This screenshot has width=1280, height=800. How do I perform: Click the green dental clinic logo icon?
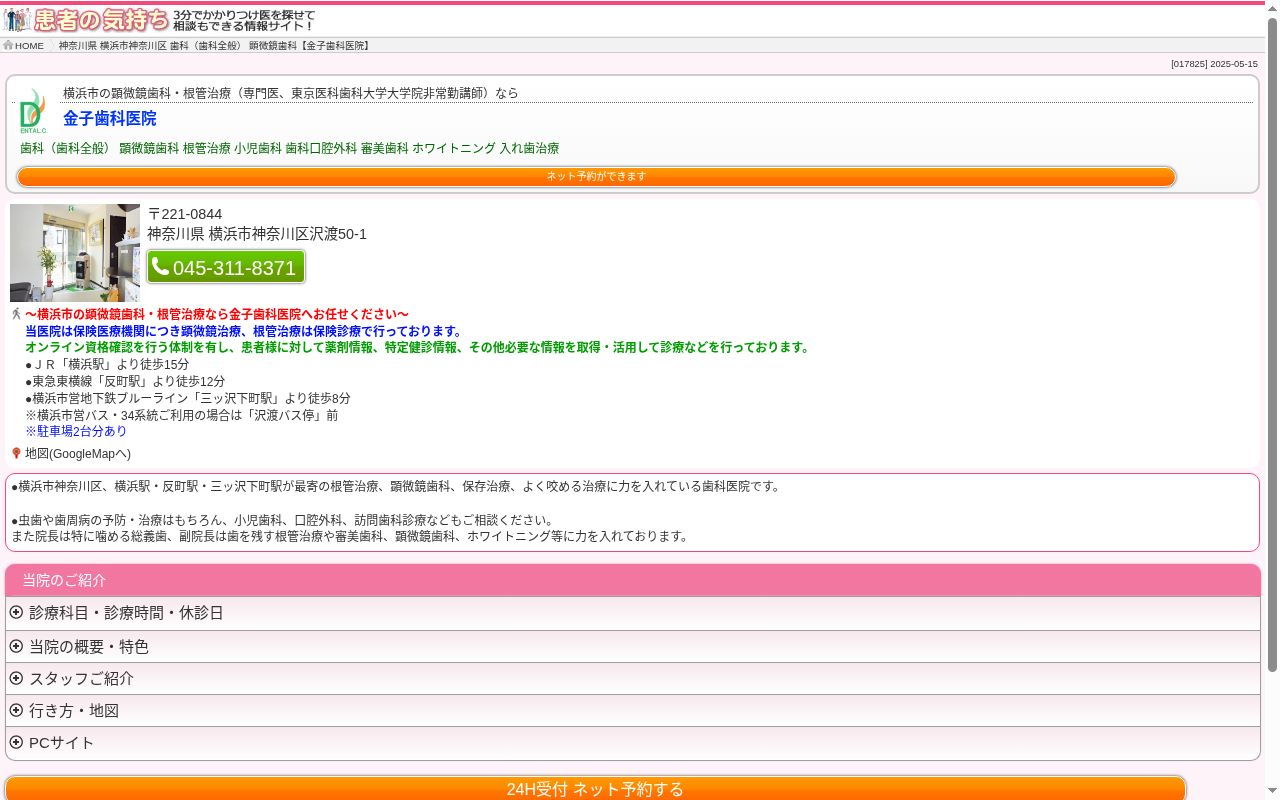pos(33,111)
